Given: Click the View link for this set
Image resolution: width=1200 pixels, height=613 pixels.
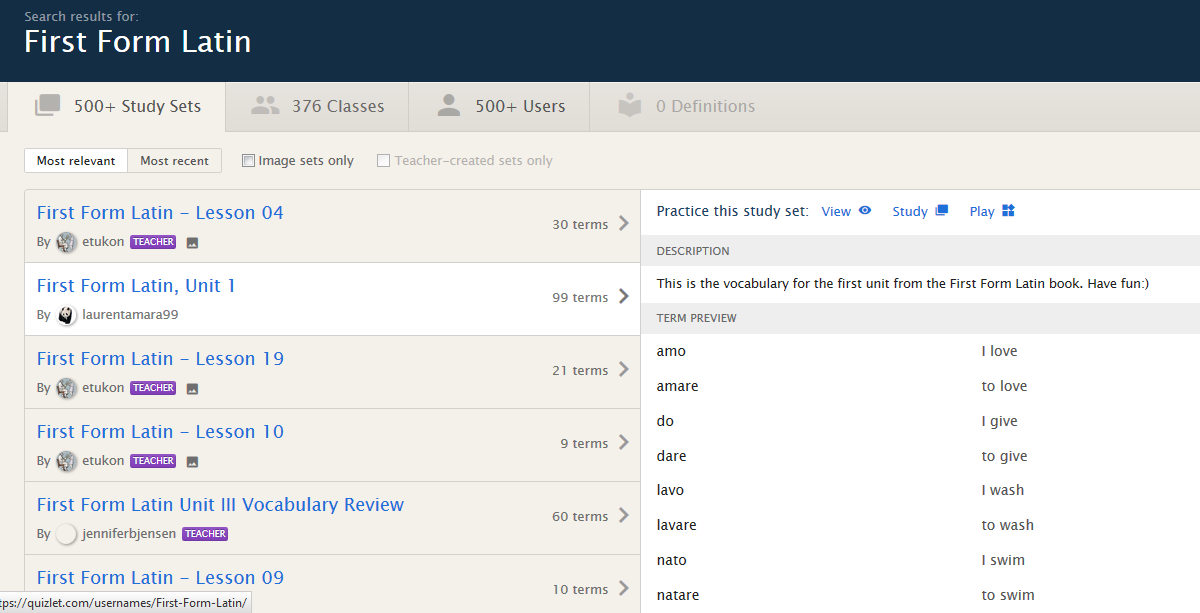Looking at the screenshot, I should click(x=836, y=211).
